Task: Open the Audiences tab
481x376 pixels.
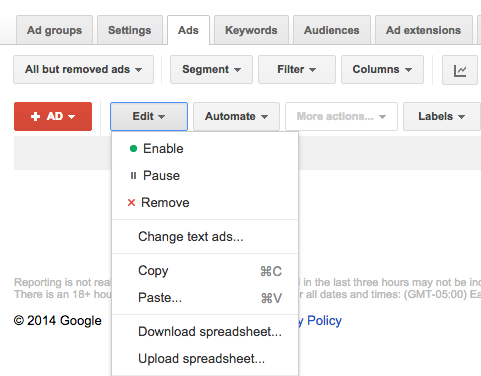Action: pyautogui.click(x=332, y=30)
